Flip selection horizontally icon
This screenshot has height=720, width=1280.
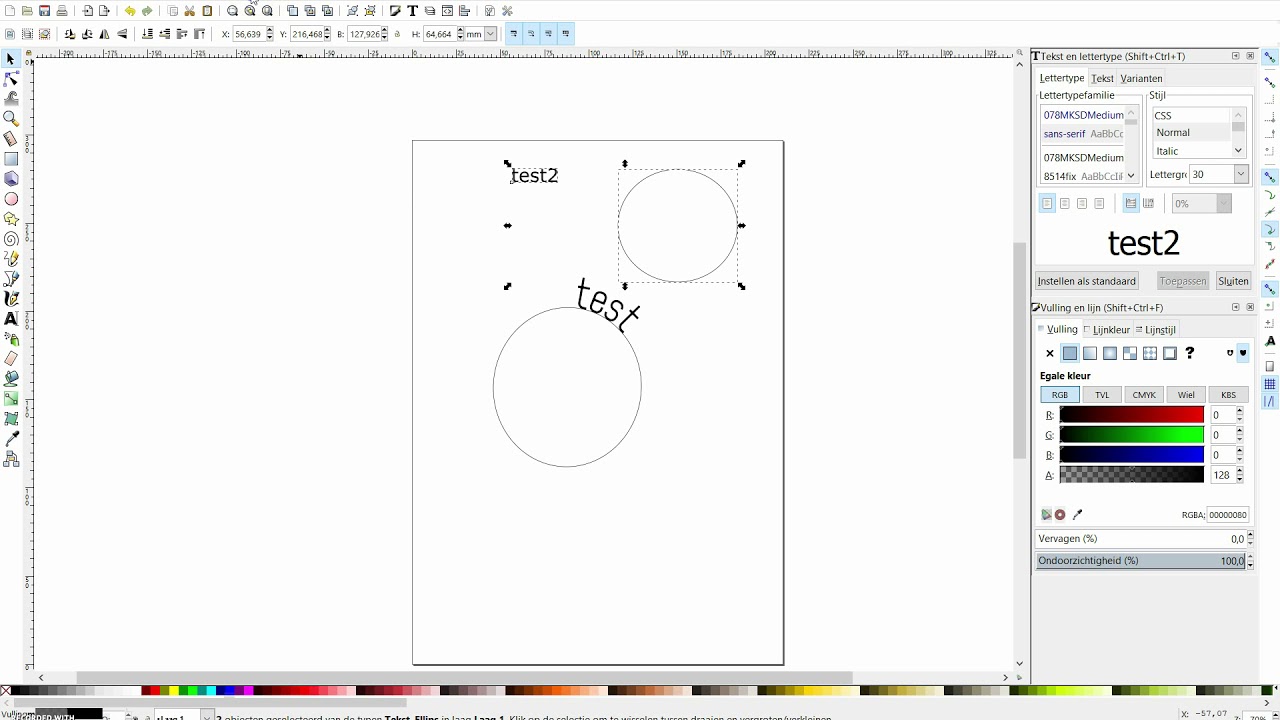105,34
